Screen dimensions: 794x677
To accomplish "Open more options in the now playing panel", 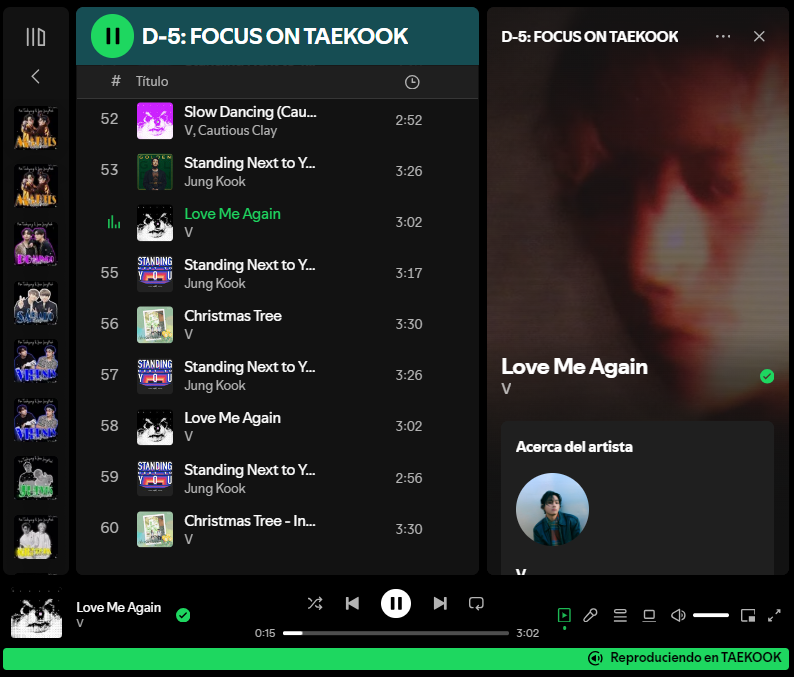I will 723,36.
